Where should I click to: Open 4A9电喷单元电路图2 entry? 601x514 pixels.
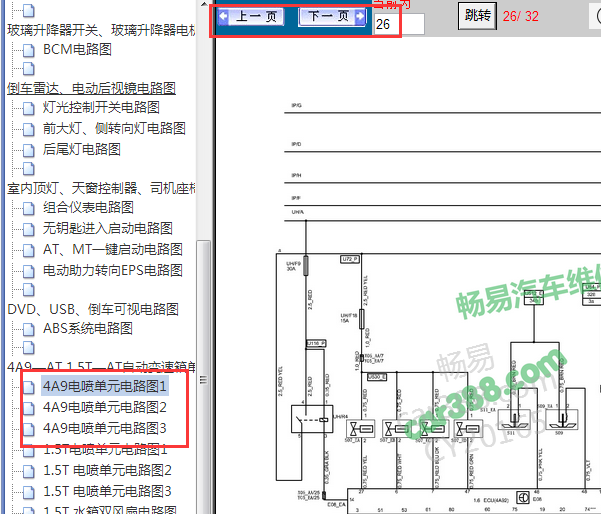pyautogui.click(x=105, y=407)
